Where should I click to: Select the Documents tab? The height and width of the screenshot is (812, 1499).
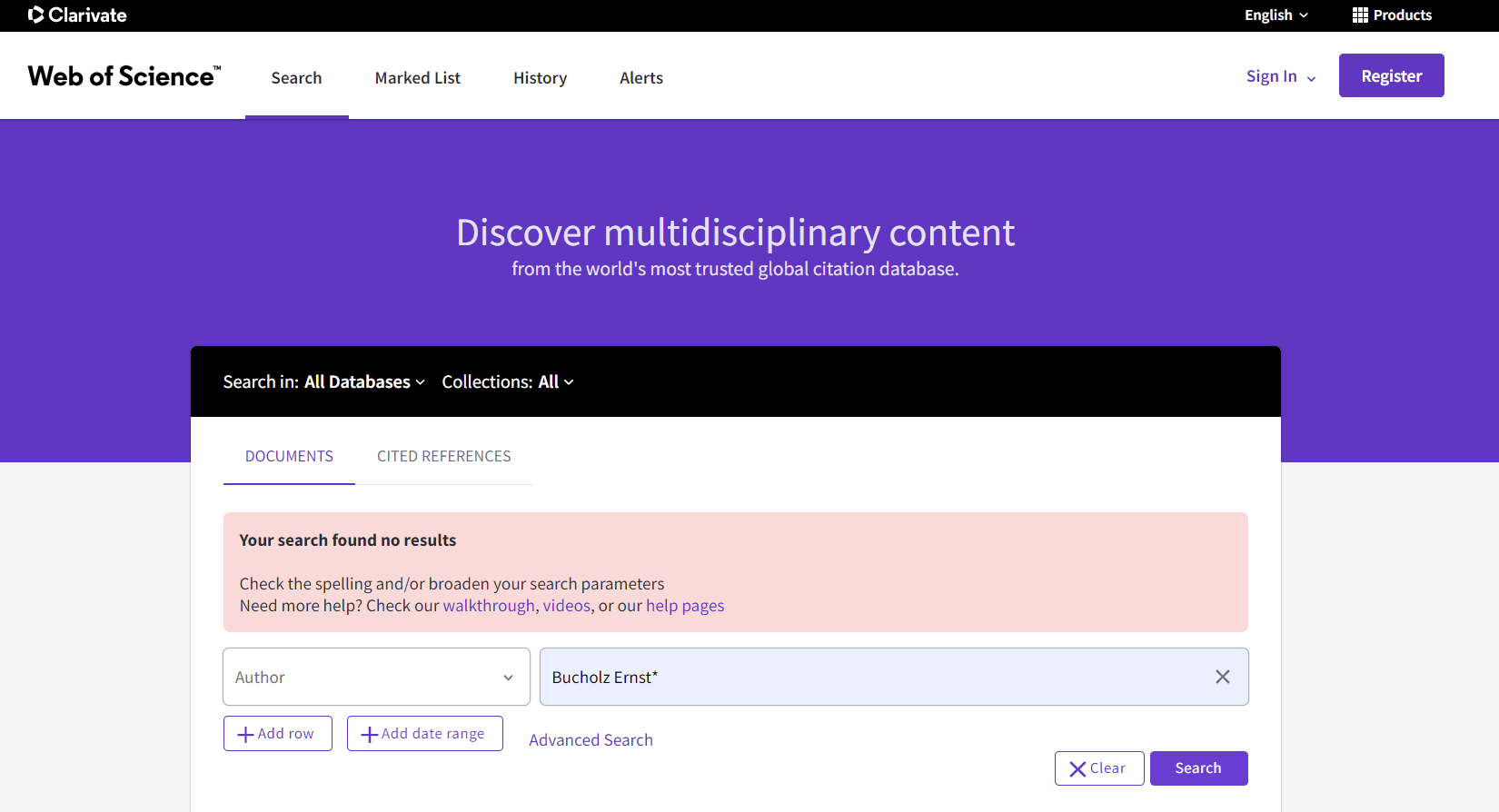click(289, 456)
